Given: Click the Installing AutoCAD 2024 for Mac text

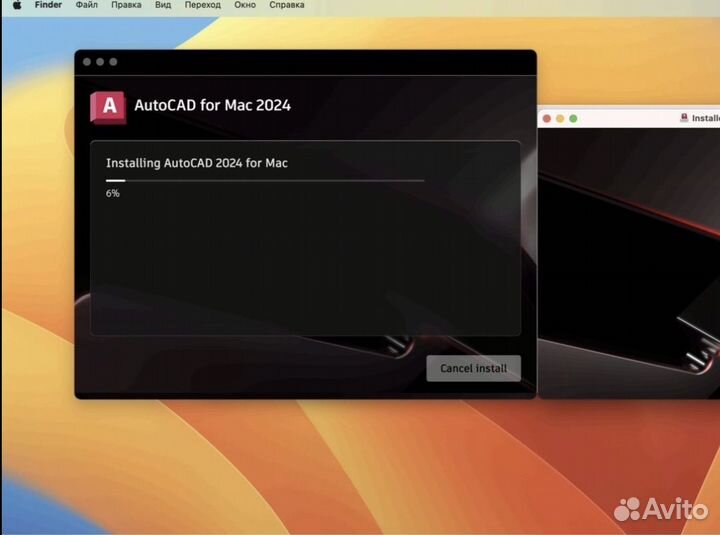Looking at the screenshot, I should tap(197, 163).
